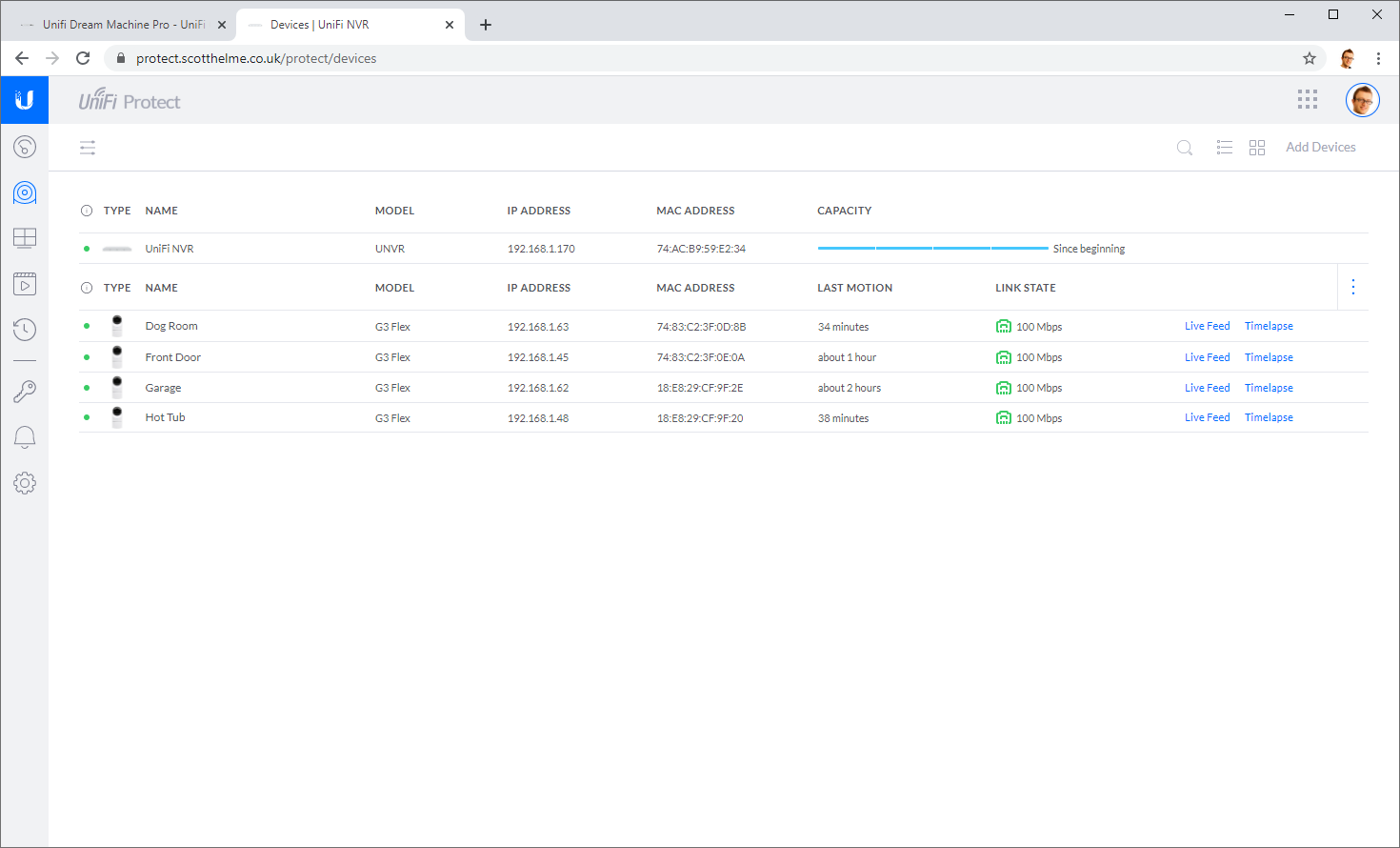Open the recordings playback sidebar icon

point(25,283)
